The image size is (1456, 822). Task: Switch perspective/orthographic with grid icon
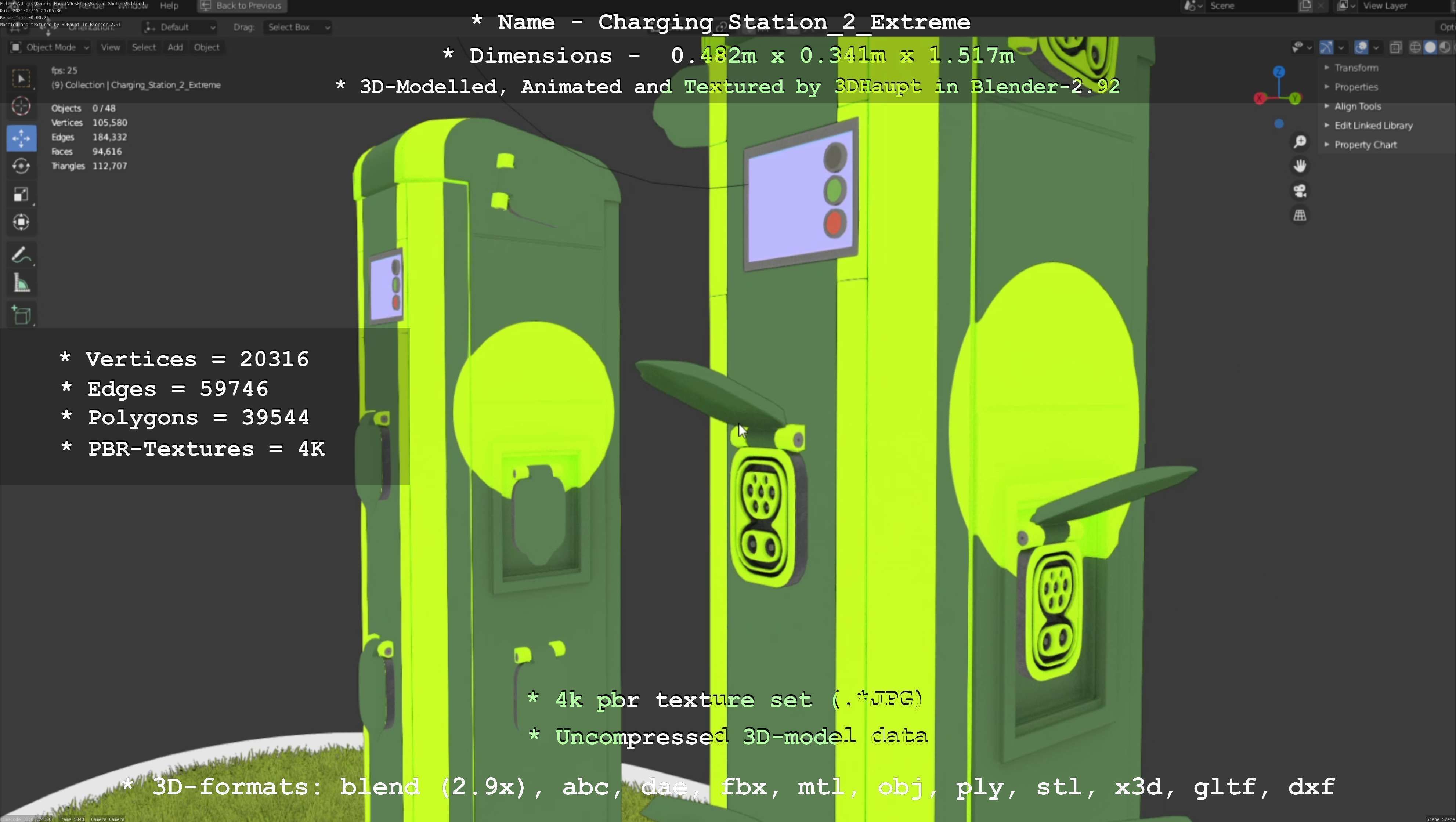(x=1300, y=215)
